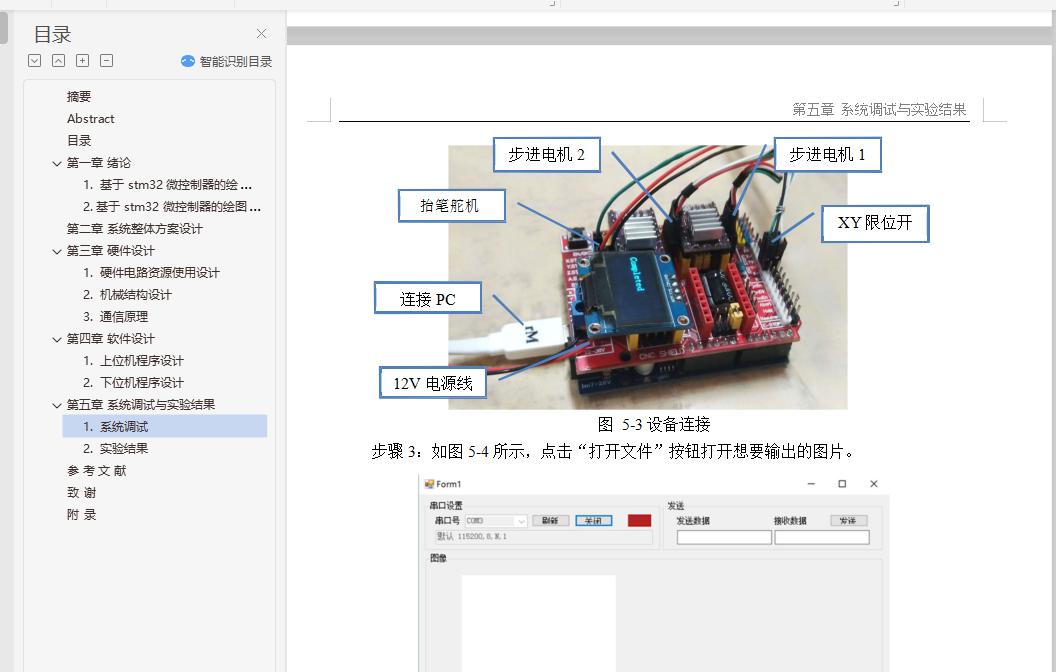Click the 连接 PC label box
1056x672 pixels.
pyautogui.click(x=428, y=298)
